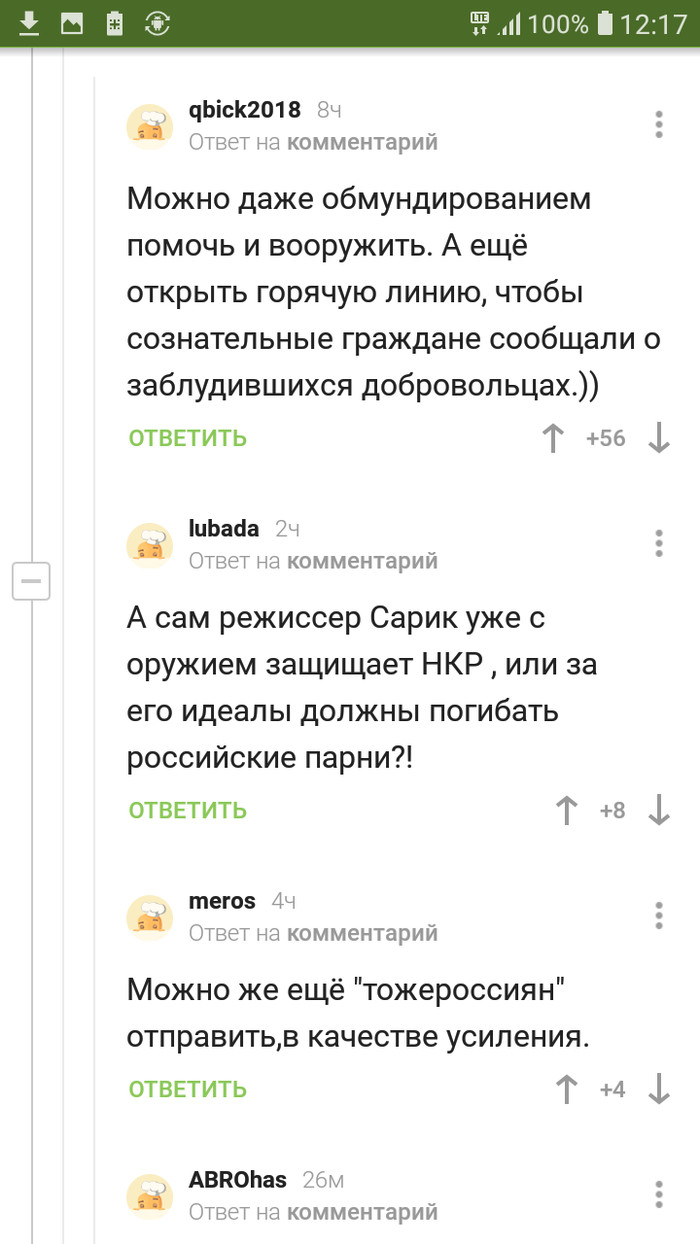The image size is (700, 1244).
Task: Reply to qbick2018's comment
Action: tap(188, 438)
